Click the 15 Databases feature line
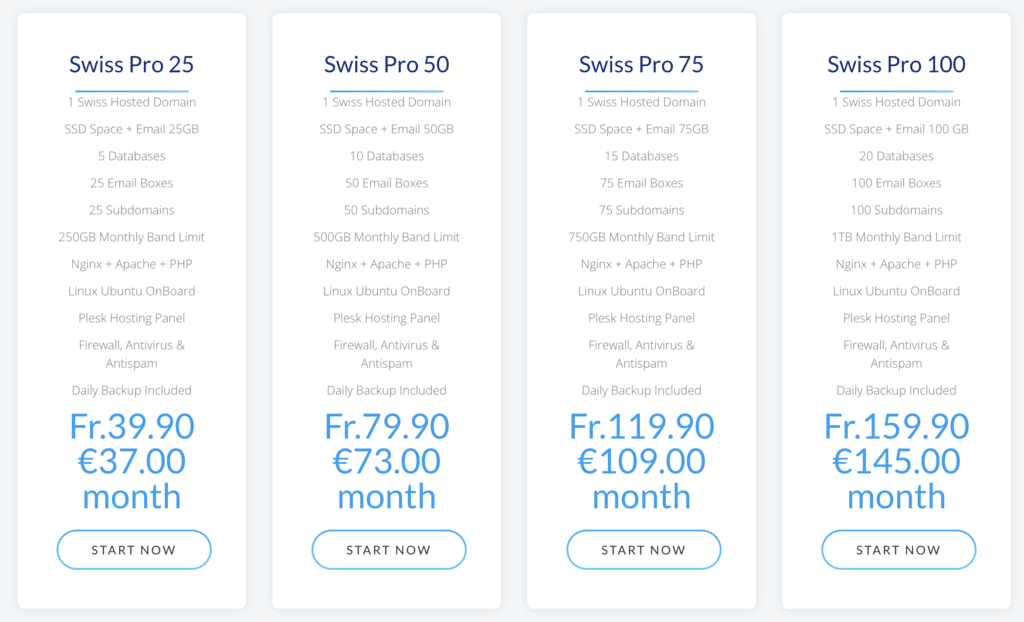 pos(641,156)
